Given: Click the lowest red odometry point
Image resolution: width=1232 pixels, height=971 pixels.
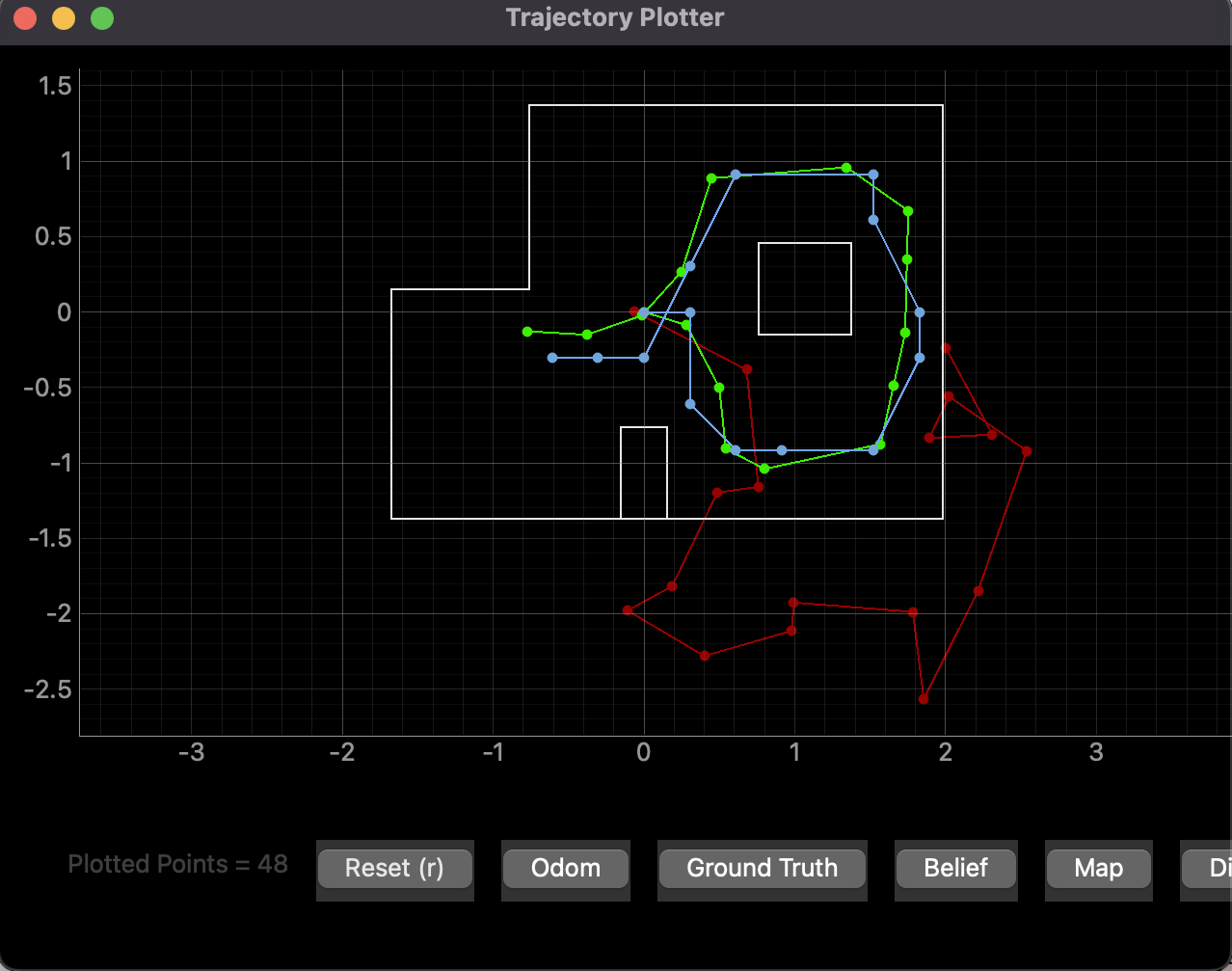Looking at the screenshot, I should pos(924,699).
